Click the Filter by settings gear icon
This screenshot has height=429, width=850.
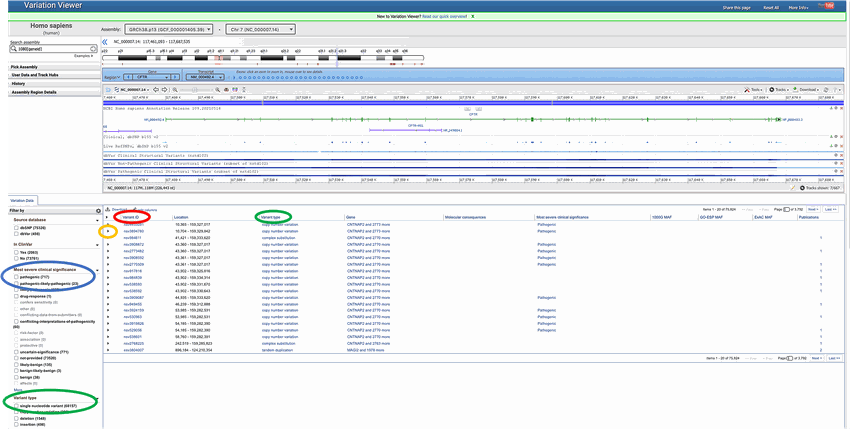coord(98,210)
